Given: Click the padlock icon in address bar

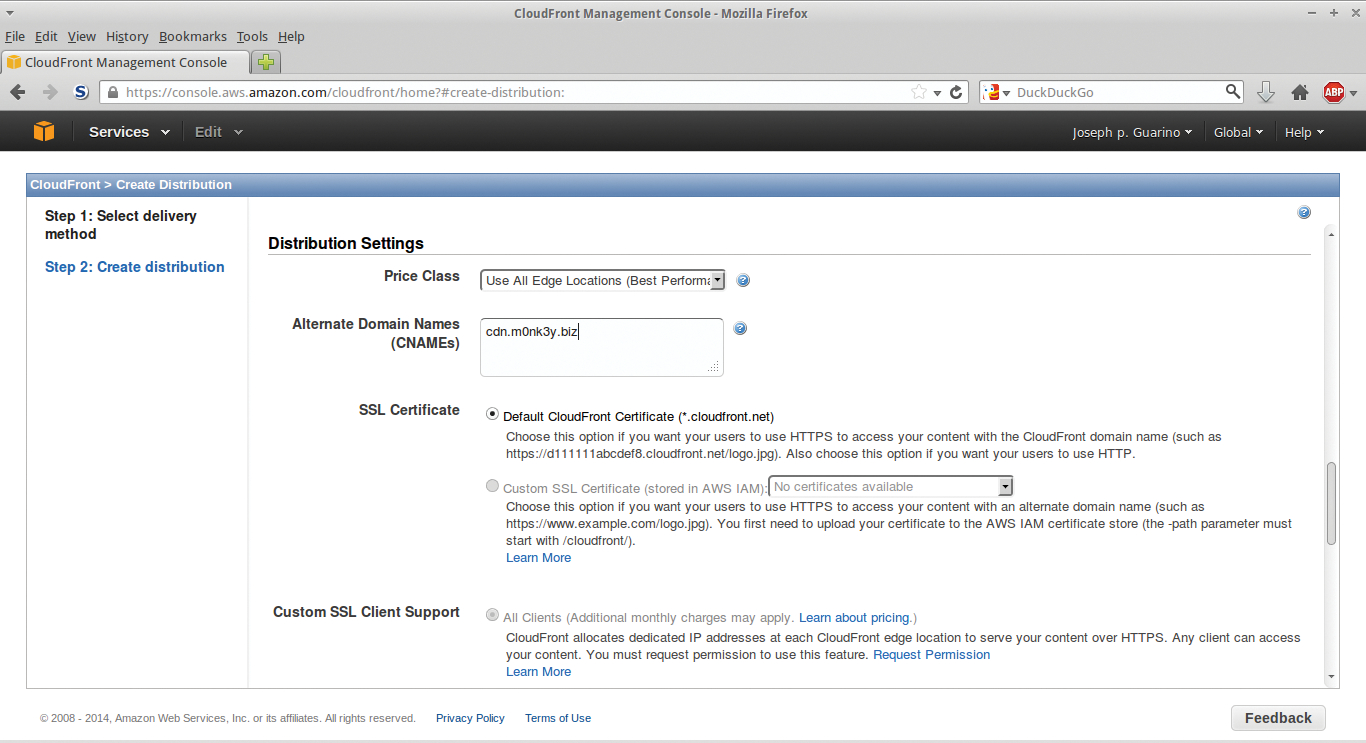Looking at the screenshot, I should (x=113, y=91).
